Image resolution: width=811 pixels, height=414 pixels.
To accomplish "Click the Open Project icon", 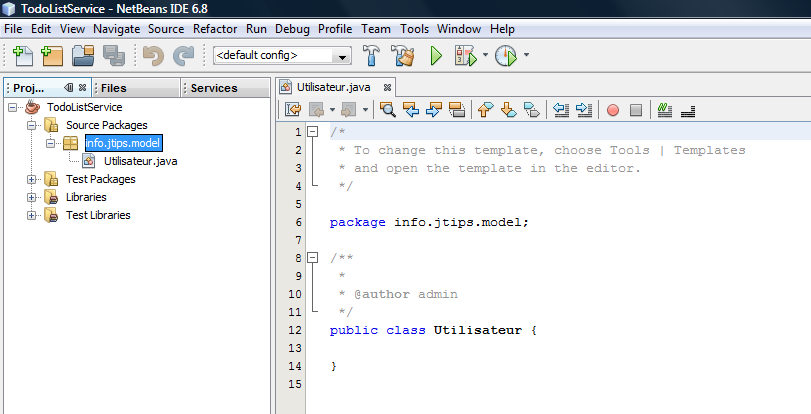I will 83,55.
